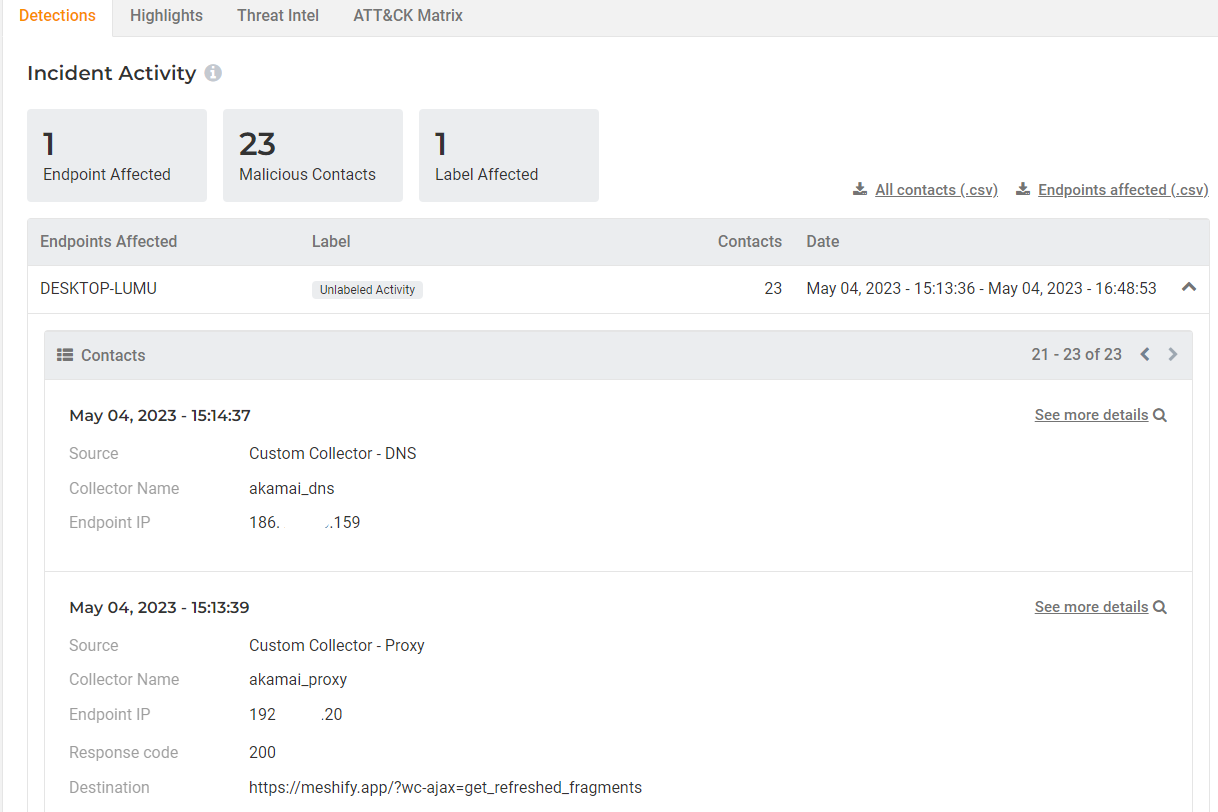This screenshot has width=1218, height=812.
Task: Select the 23 Malicious Contacts card
Action: pos(312,156)
